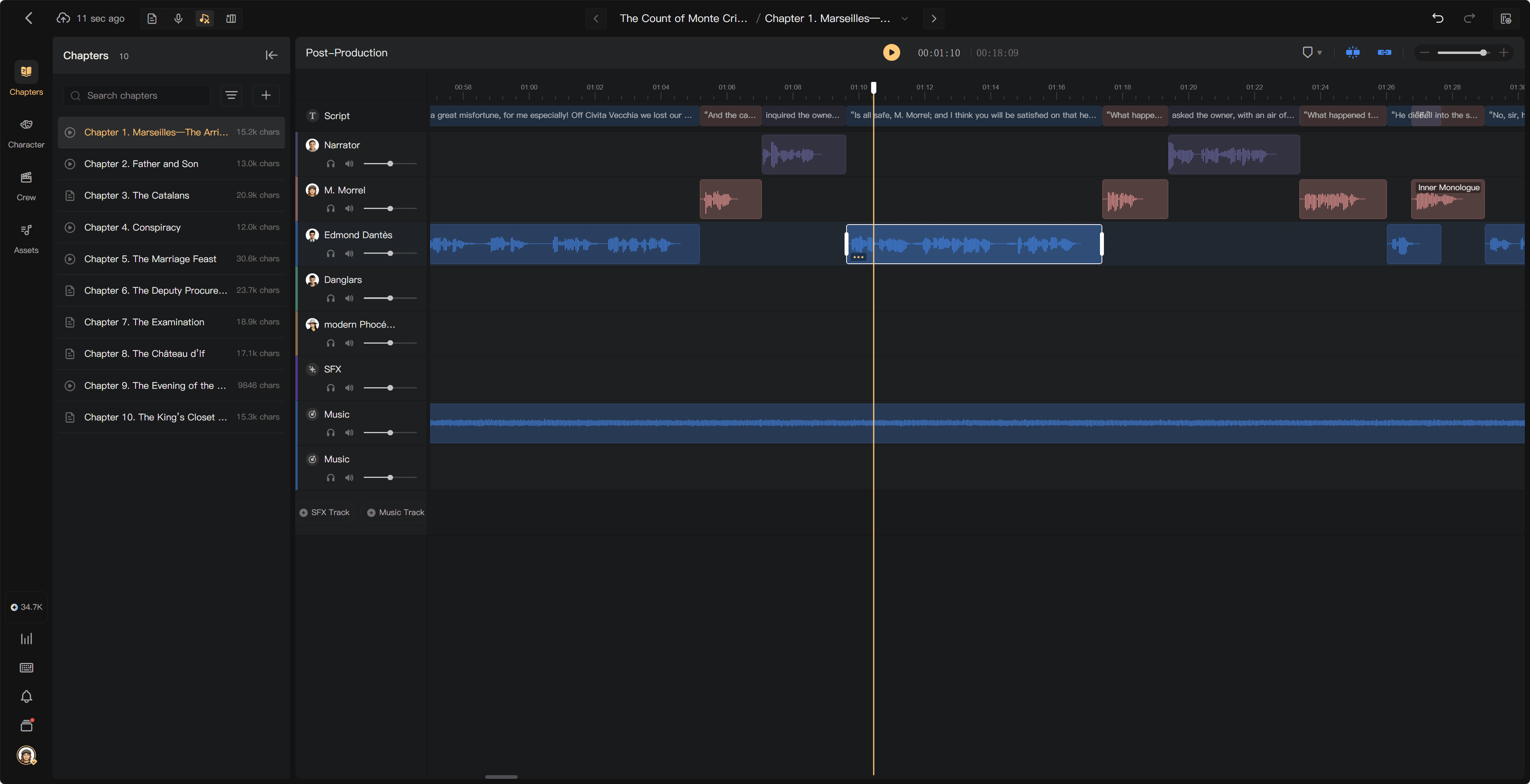Mute the Narrator track speaker
The image size is (1530, 784).
point(349,164)
